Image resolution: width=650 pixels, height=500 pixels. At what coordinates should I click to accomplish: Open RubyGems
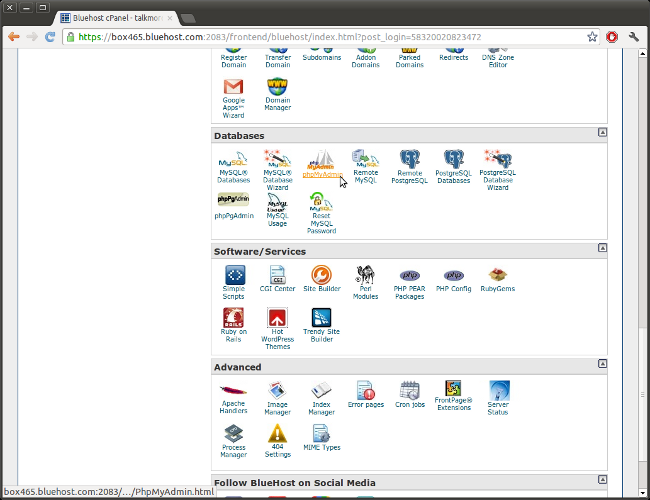tap(497, 280)
